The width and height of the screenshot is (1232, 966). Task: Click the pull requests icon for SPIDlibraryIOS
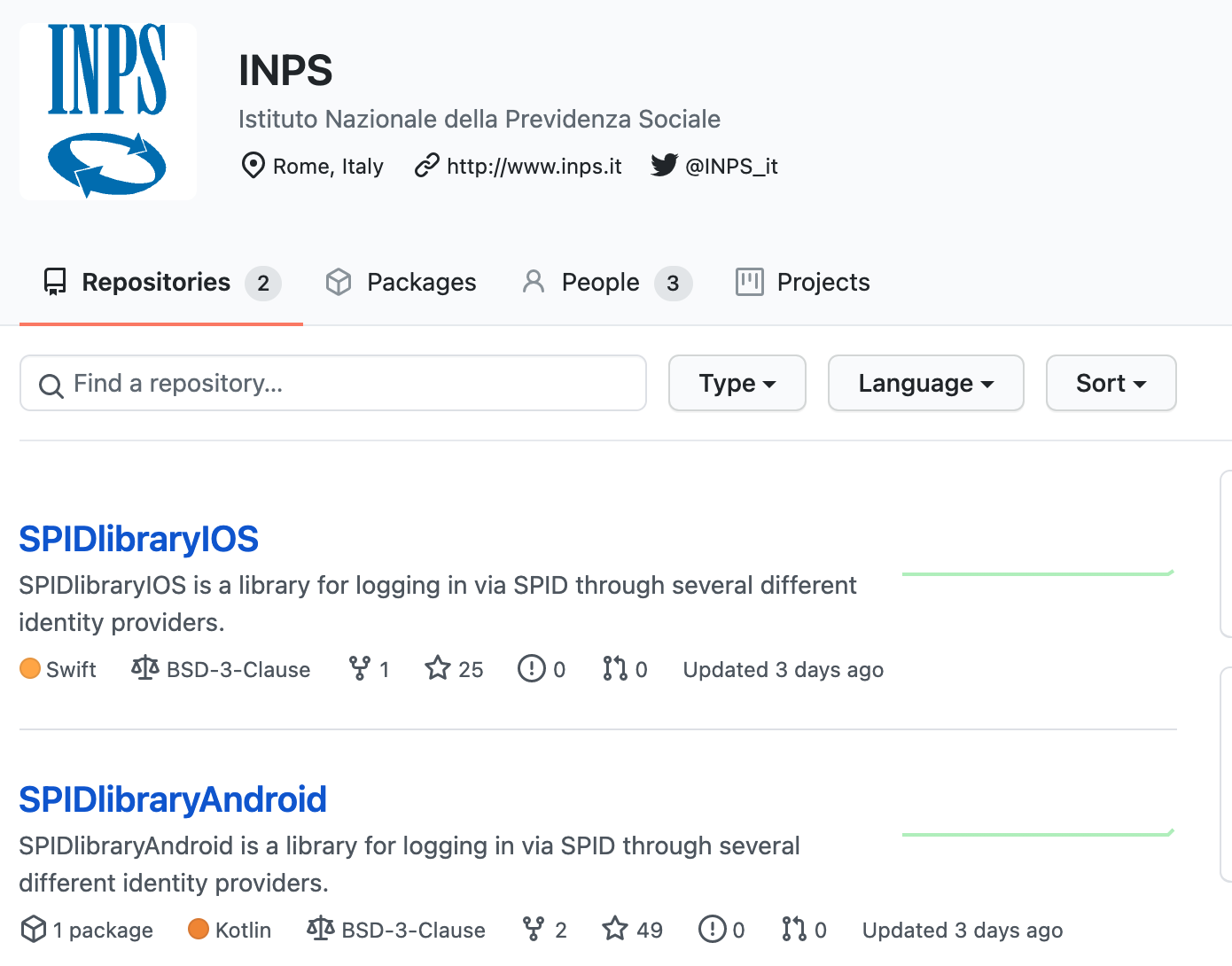(614, 668)
